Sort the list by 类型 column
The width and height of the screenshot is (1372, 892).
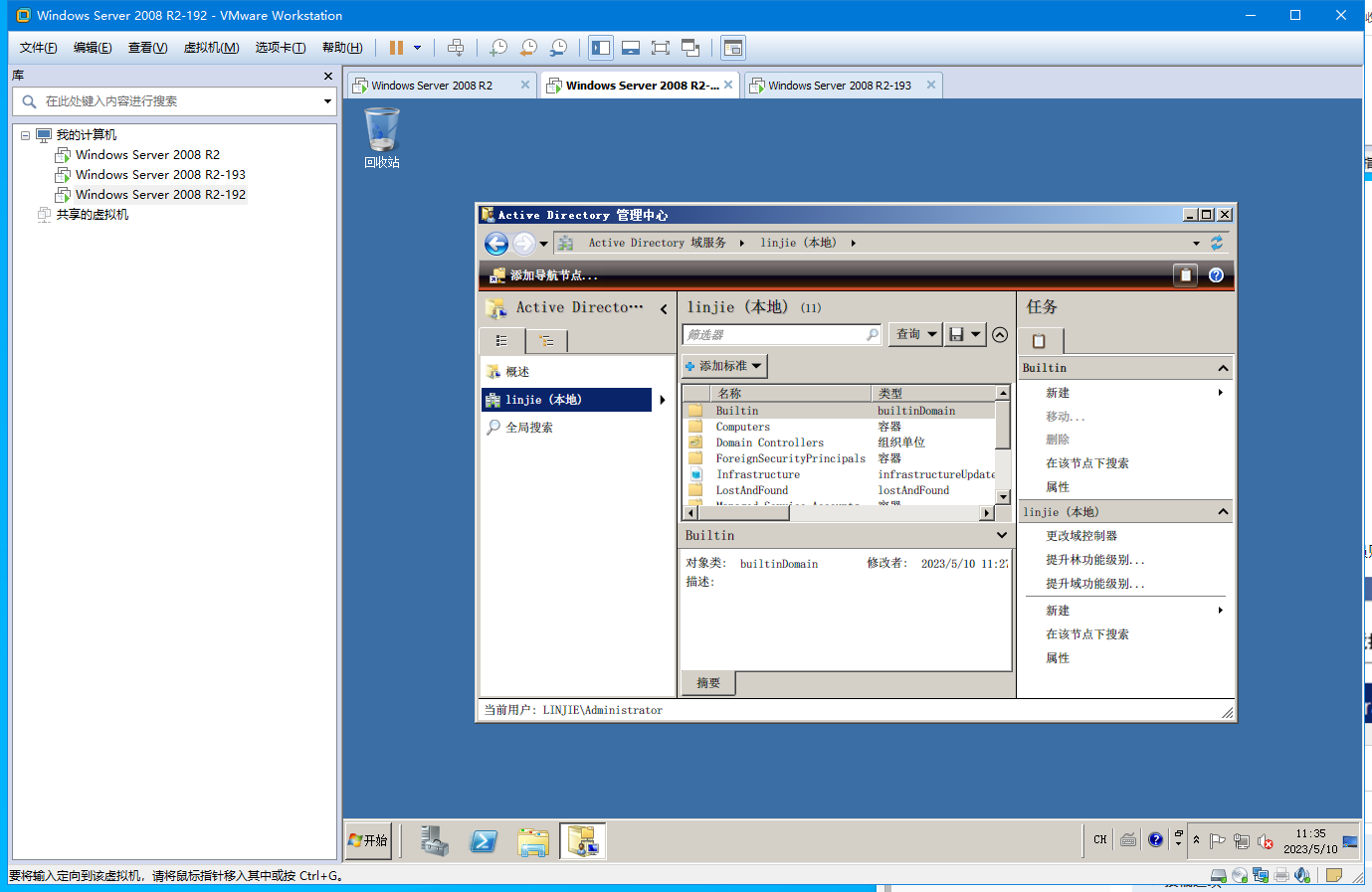933,394
